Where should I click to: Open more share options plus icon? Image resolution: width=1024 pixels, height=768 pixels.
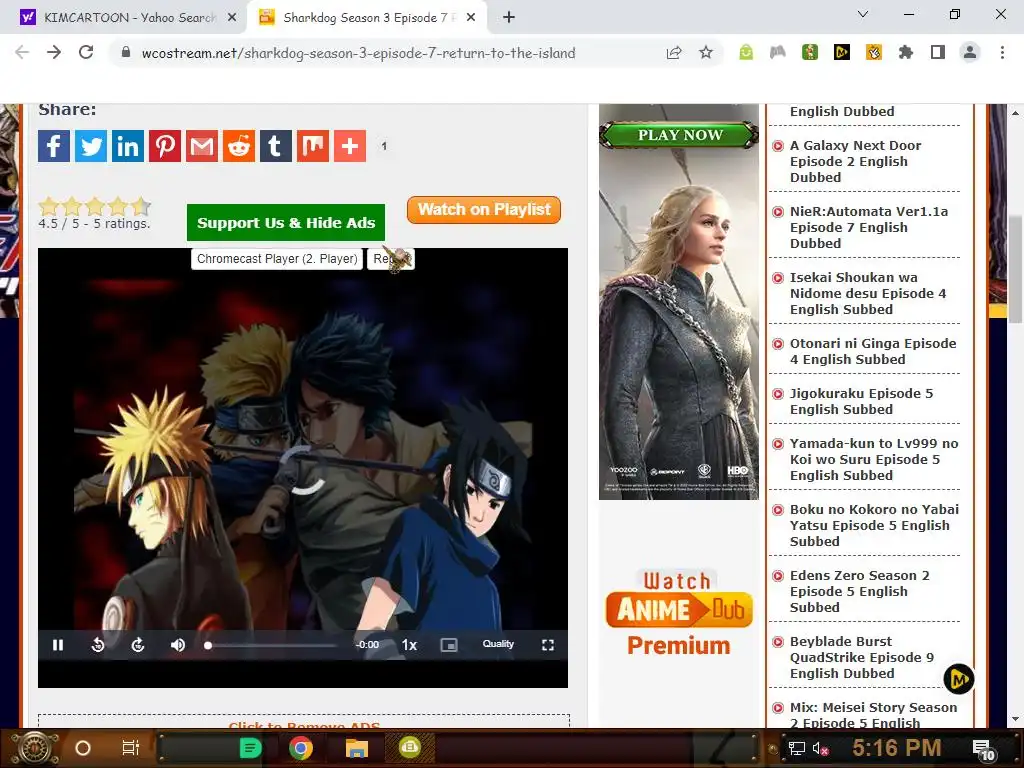[x=350, y=146]
